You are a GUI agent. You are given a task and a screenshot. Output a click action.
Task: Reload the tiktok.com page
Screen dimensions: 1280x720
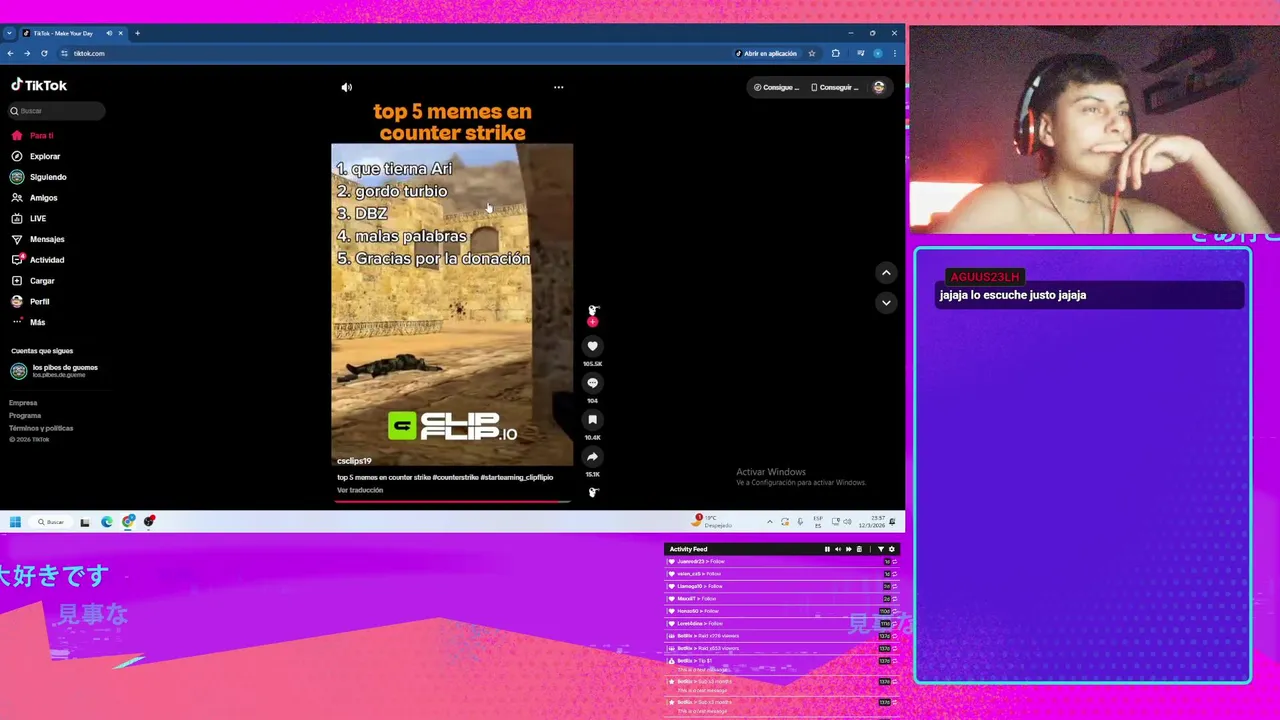(x=44, y=53)
